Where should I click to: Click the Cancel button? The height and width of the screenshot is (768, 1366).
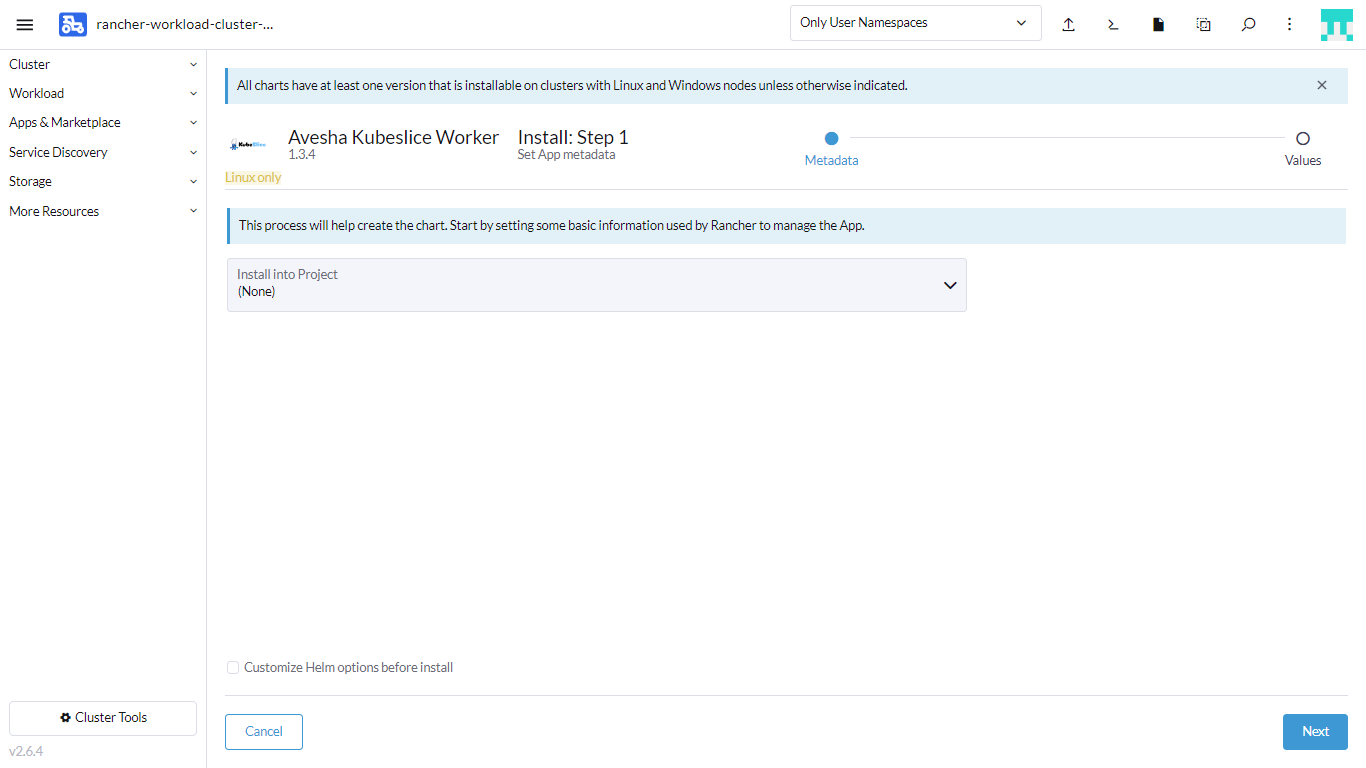point(264,731)
